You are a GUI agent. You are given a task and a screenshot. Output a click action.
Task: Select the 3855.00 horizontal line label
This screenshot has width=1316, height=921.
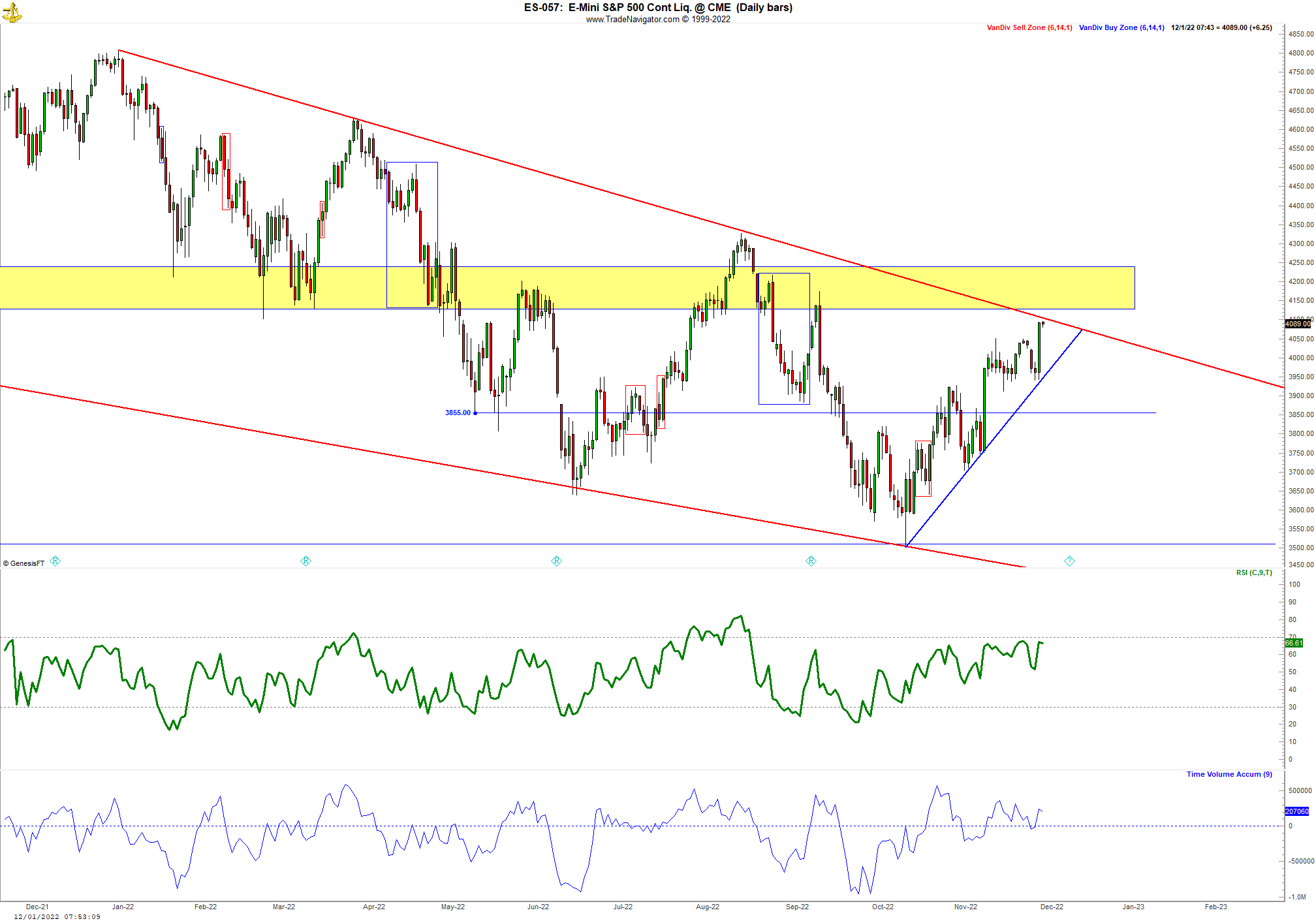pyautogui.click(x=458, y=413)
